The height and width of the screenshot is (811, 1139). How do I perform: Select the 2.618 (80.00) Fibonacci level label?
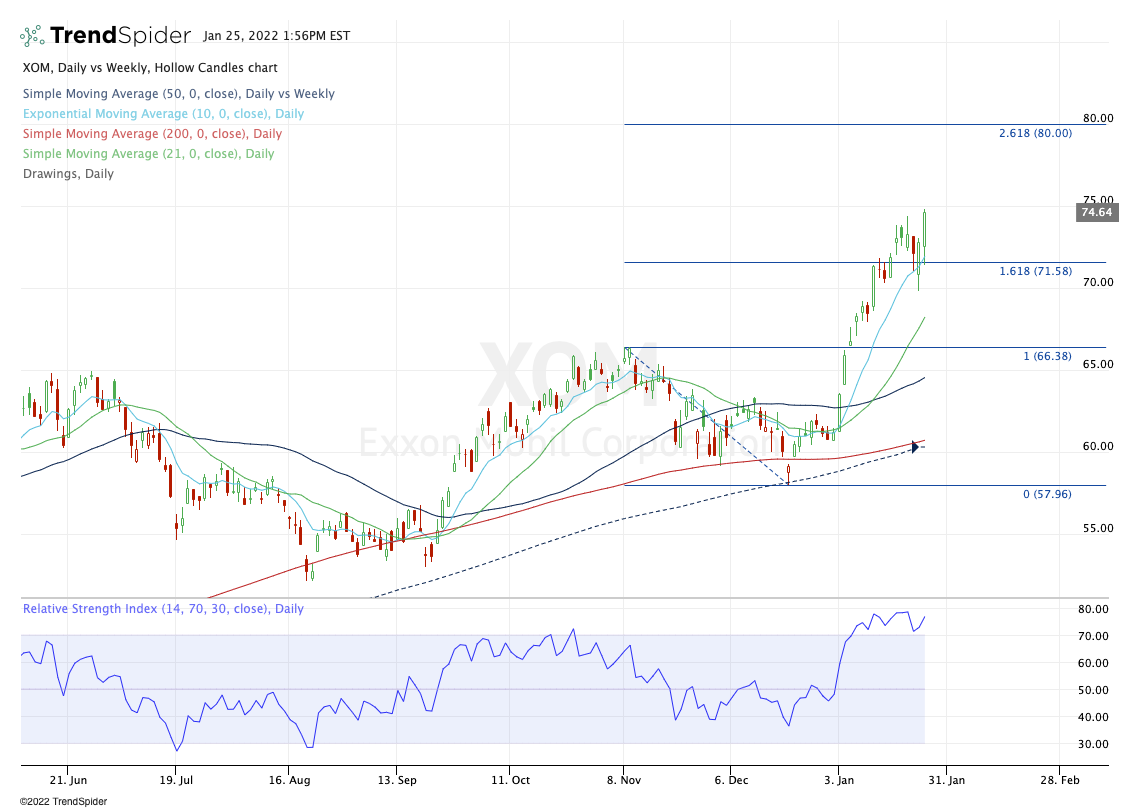coord(1035,133)
